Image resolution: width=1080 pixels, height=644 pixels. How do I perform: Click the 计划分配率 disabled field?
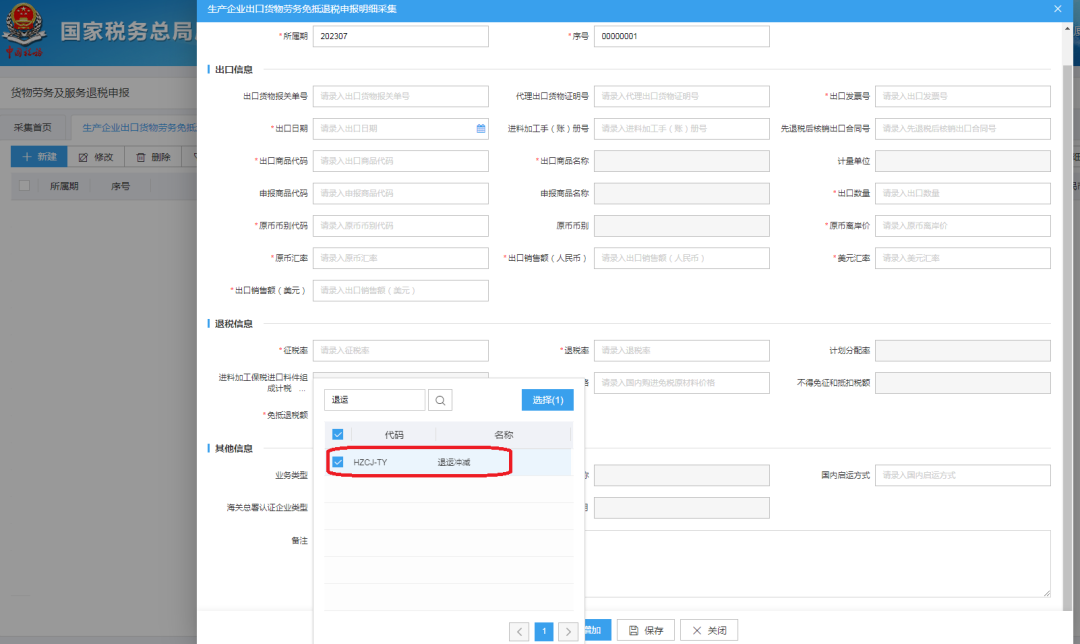click(x=963, y=351)
